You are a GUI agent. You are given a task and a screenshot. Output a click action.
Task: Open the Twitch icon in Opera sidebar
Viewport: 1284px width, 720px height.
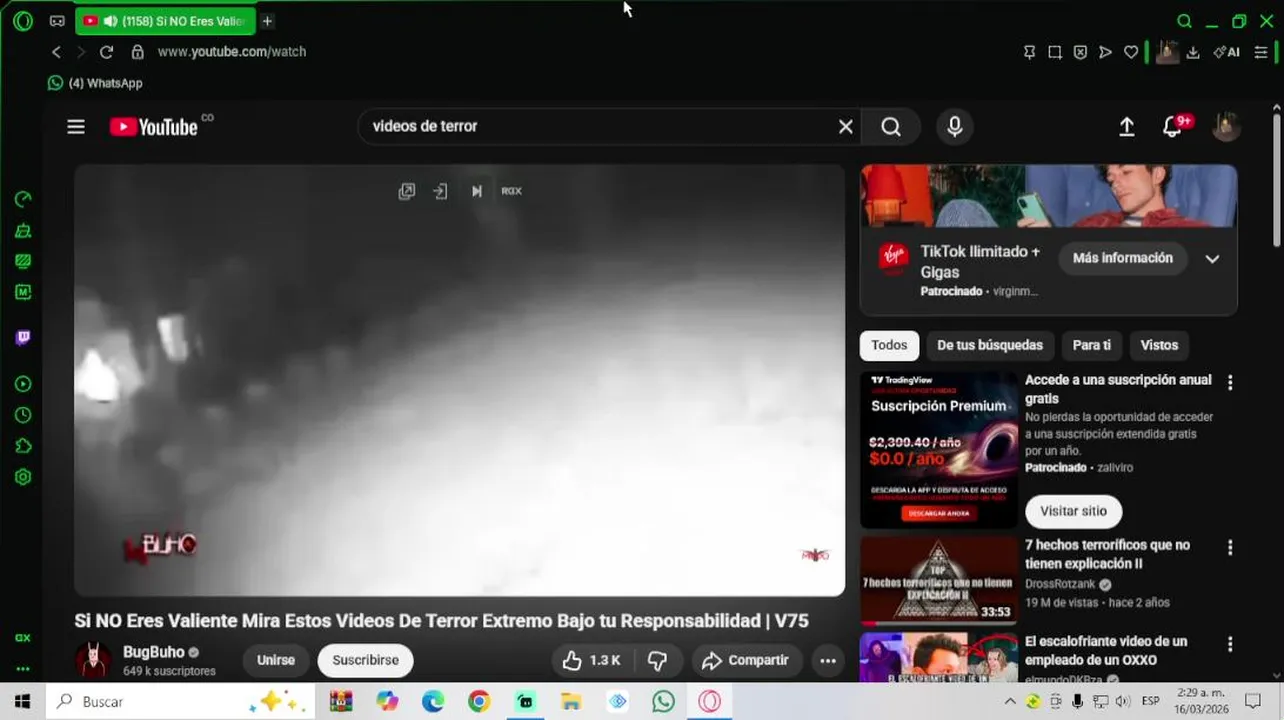coord(23,338)
